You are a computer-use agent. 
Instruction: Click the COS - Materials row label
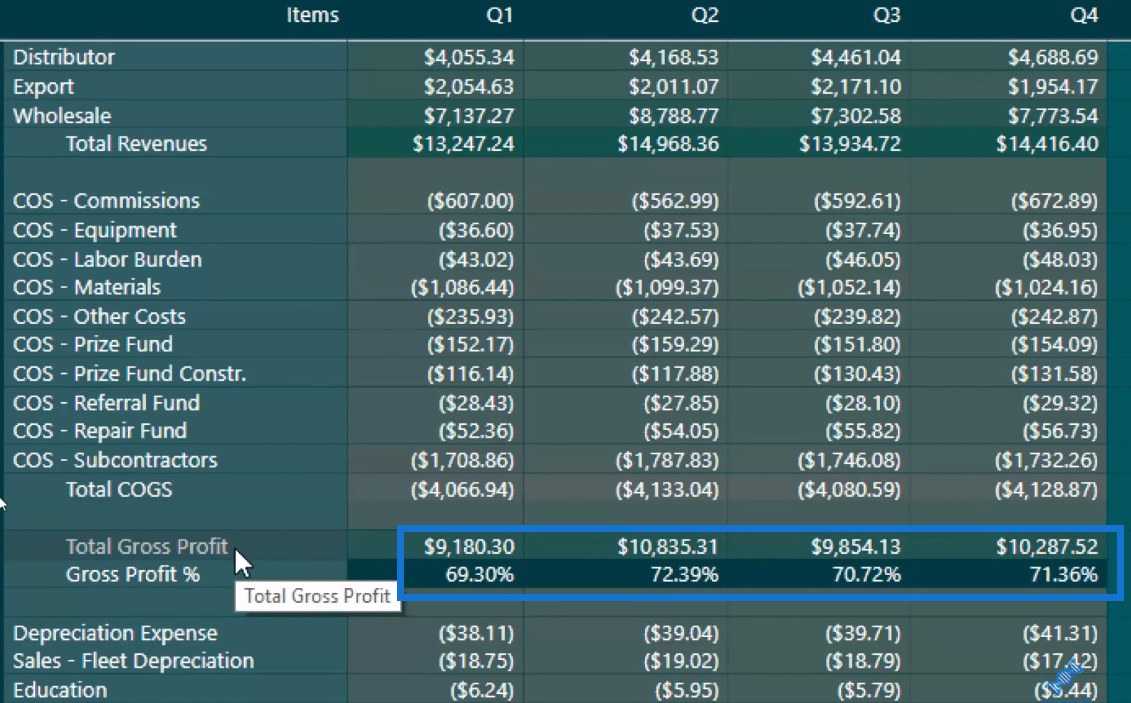(x=87, y=287)
